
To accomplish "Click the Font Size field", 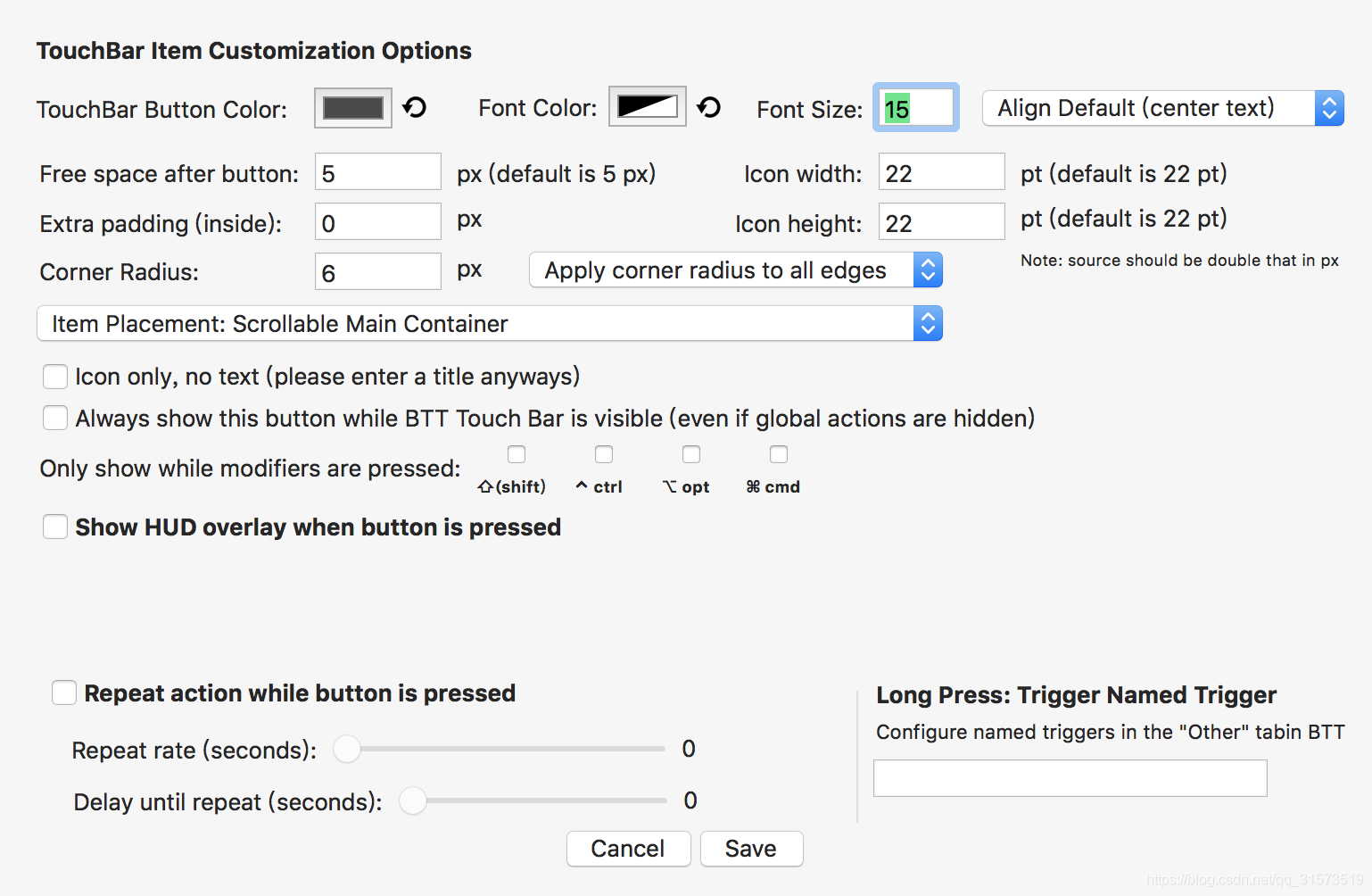I will (x=916, y=108).
